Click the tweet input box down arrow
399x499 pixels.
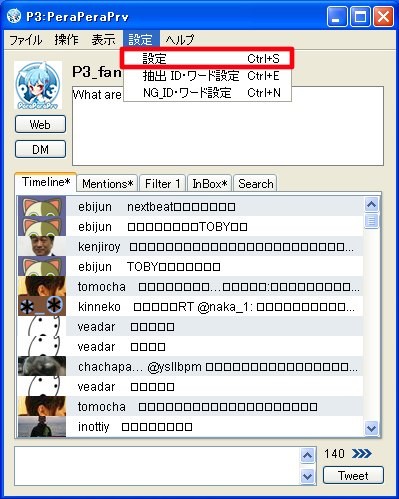click(x=307, y=476)
